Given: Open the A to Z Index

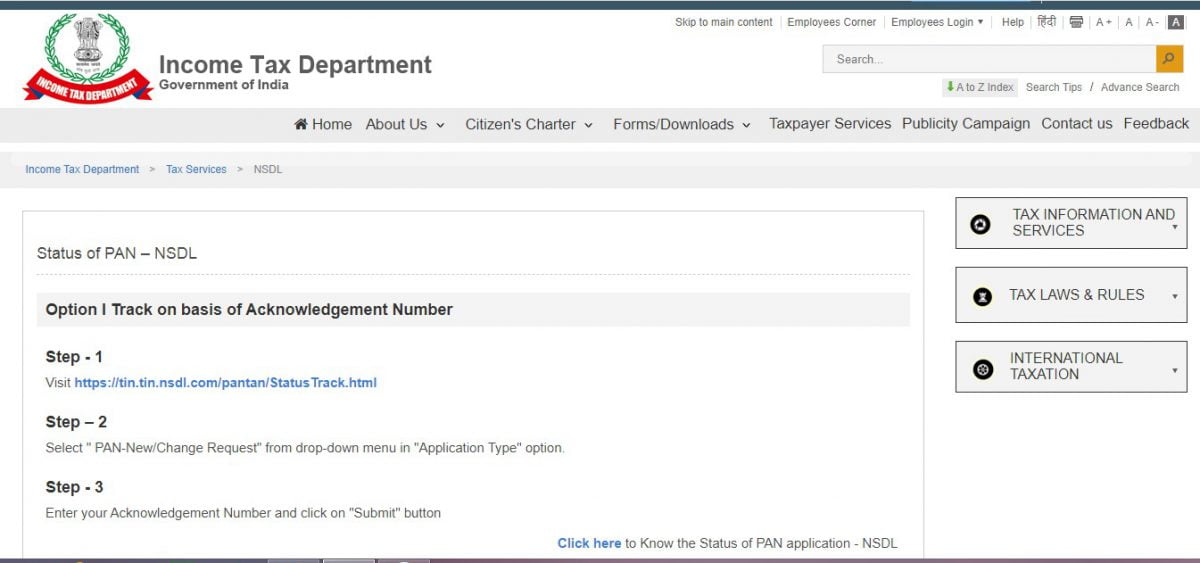Looking at the screenshot, I should [980, 87].
